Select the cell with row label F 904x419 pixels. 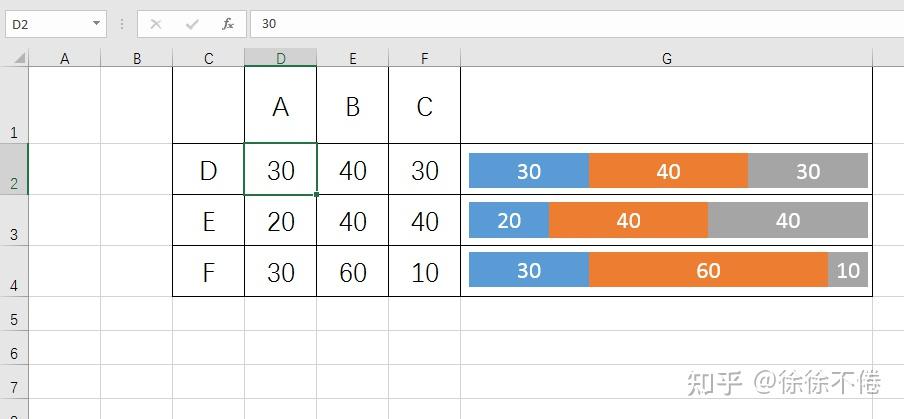click(x=208, y=272)
